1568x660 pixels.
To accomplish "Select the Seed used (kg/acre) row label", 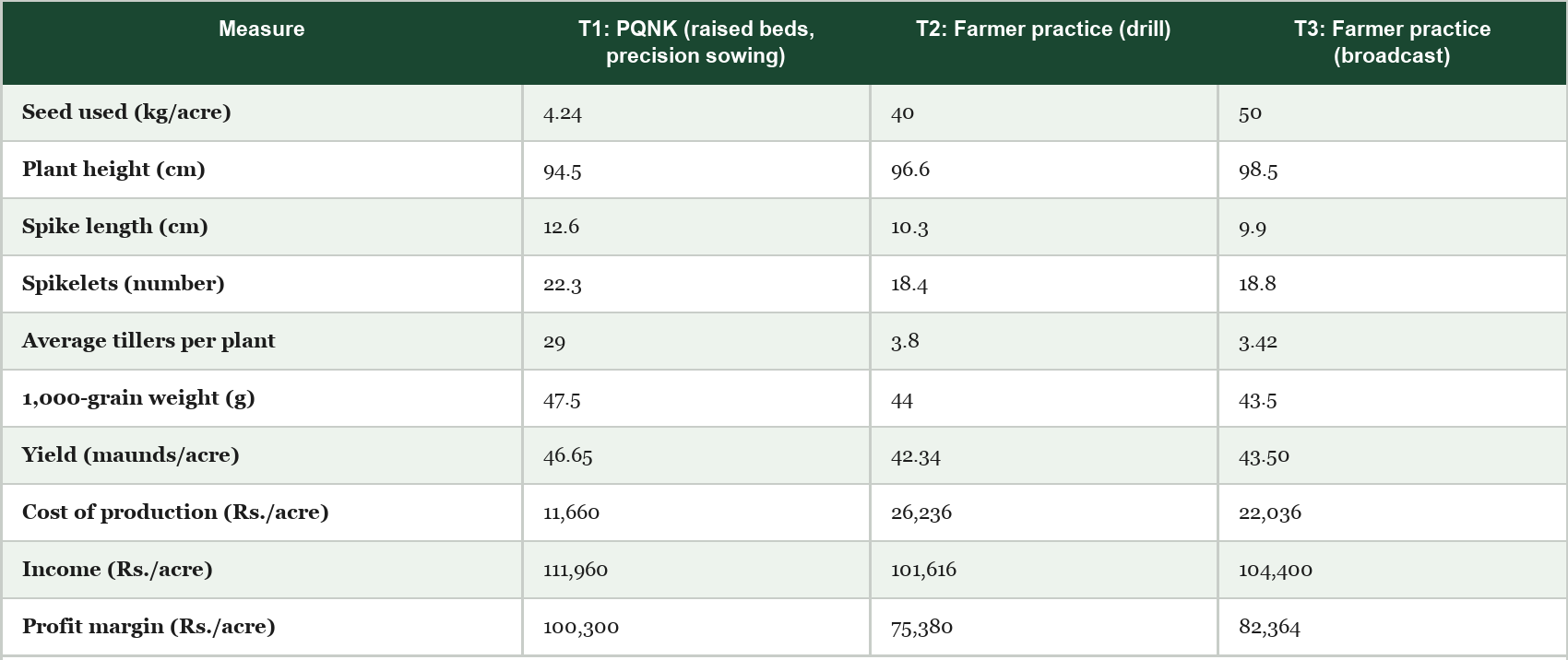I will click(x=126, y=112).
